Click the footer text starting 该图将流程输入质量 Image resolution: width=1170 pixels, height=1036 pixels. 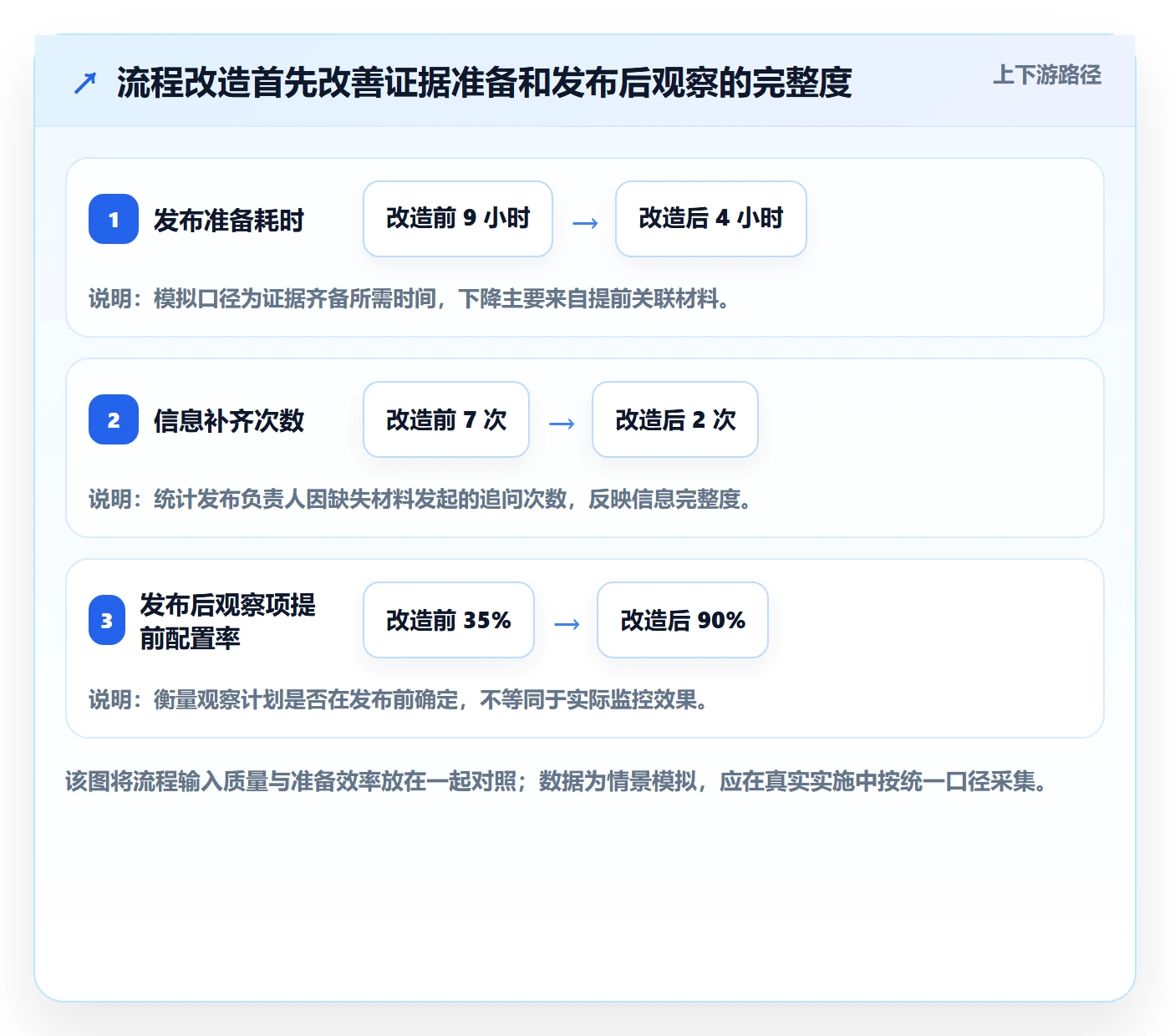[x=557, y=781]
